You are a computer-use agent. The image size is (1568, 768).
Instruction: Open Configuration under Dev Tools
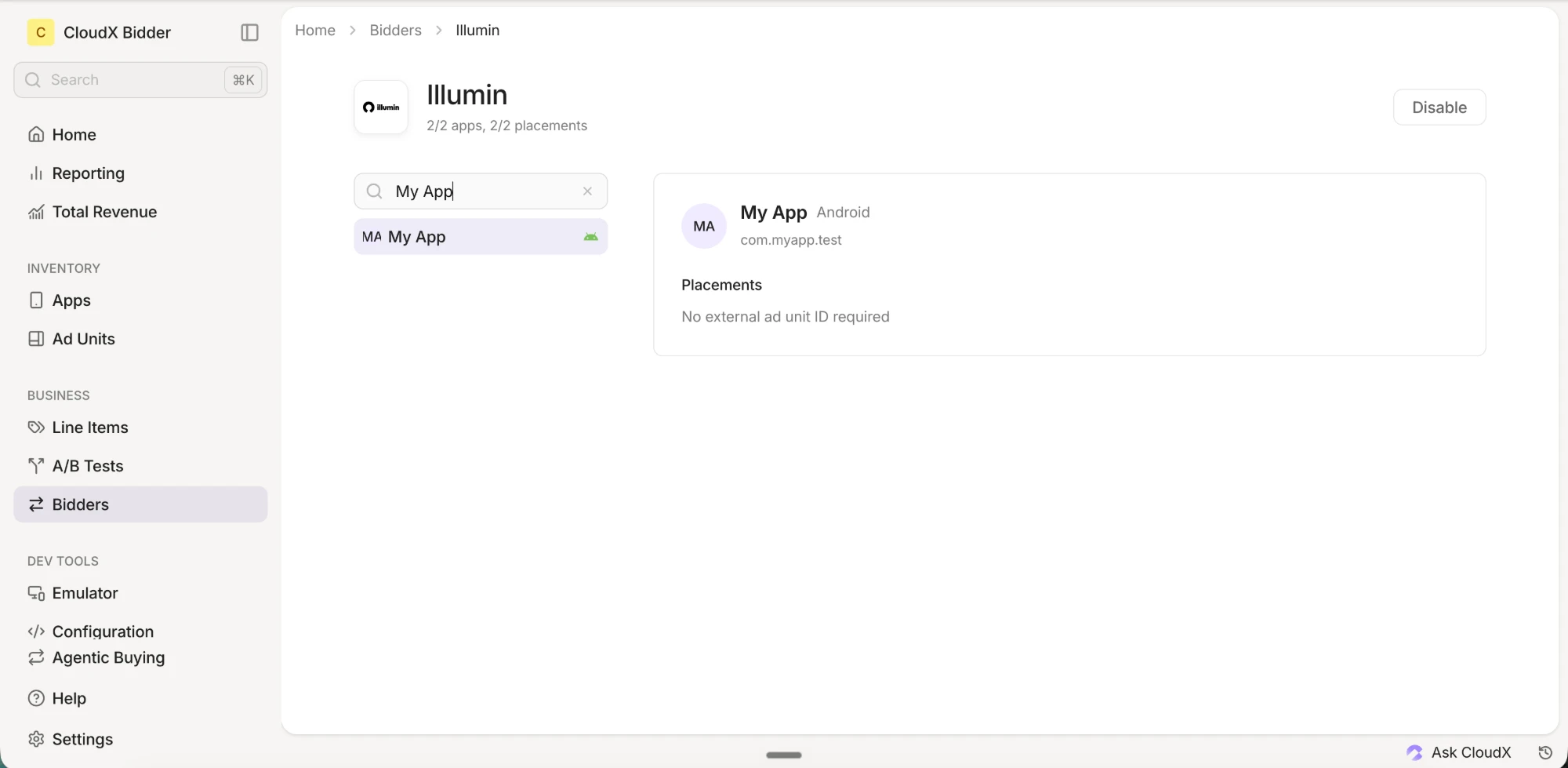pos(140,632)
